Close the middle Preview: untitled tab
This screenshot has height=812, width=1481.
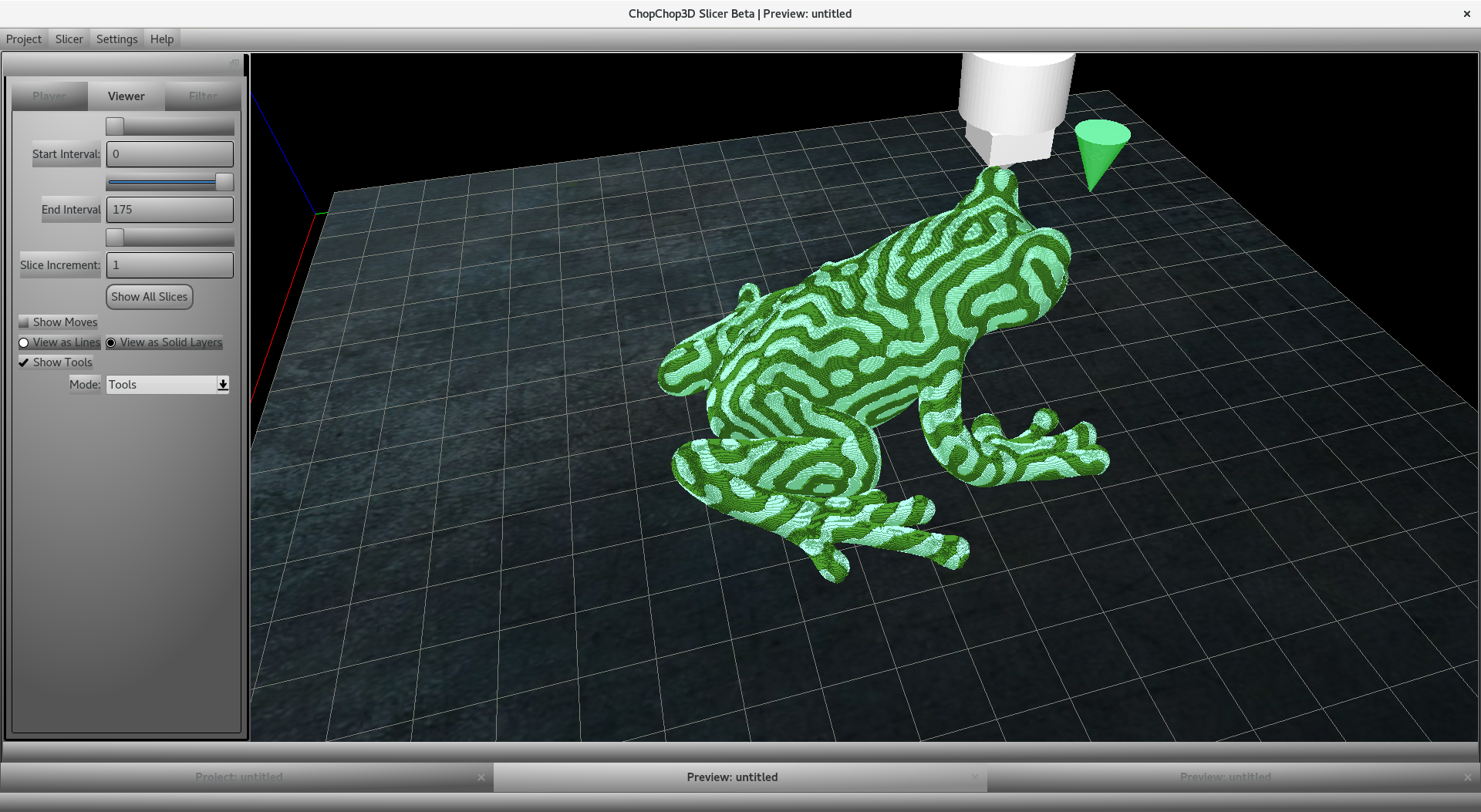tap(975, 777)
